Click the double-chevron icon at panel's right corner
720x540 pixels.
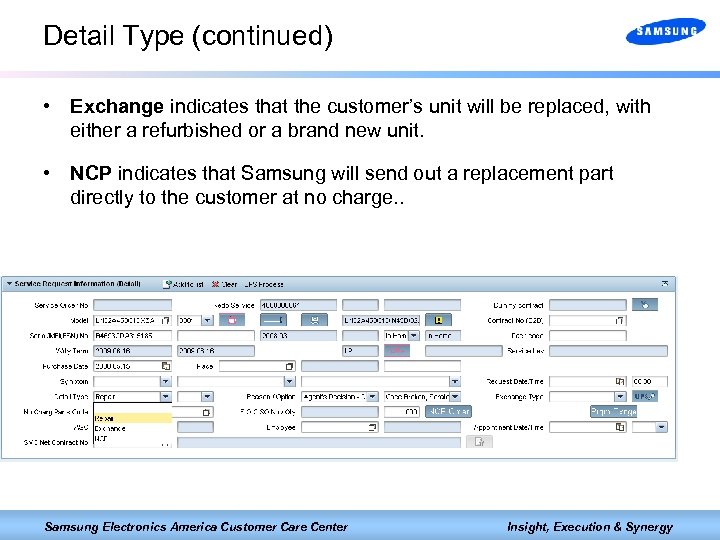pos(664,284)
